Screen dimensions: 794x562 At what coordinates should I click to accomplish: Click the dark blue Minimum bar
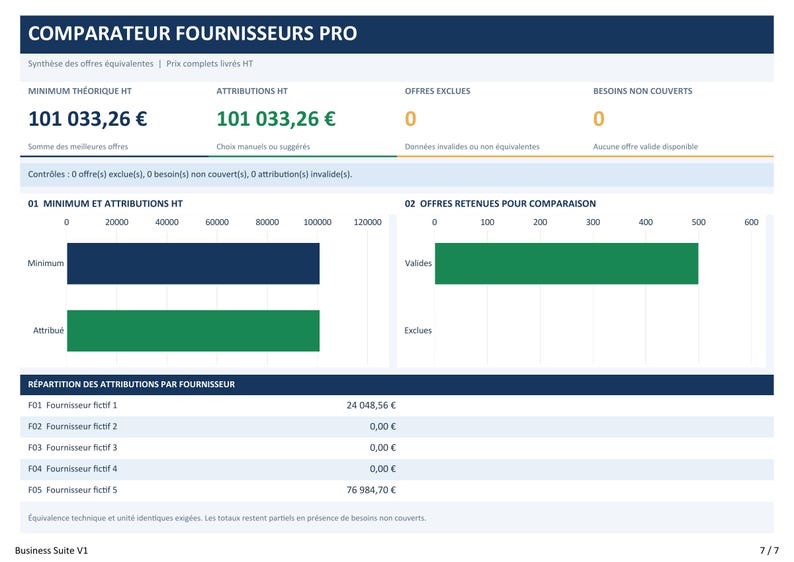click(193, 263)
